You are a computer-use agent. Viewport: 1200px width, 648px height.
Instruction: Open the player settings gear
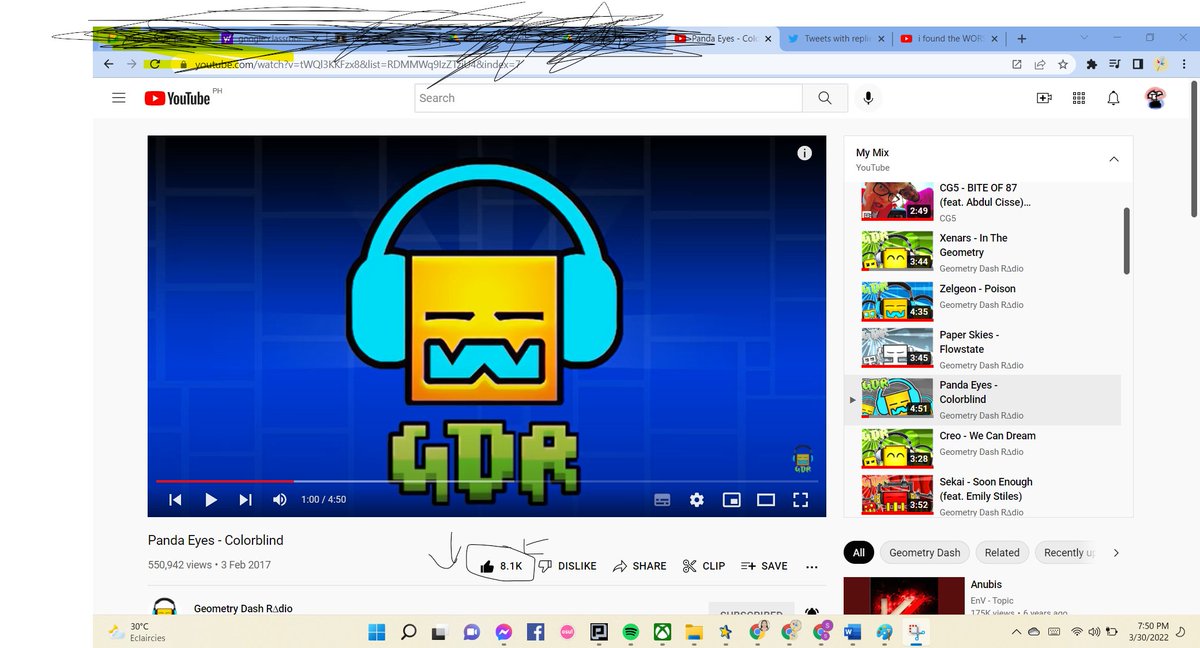pos(697,499)
